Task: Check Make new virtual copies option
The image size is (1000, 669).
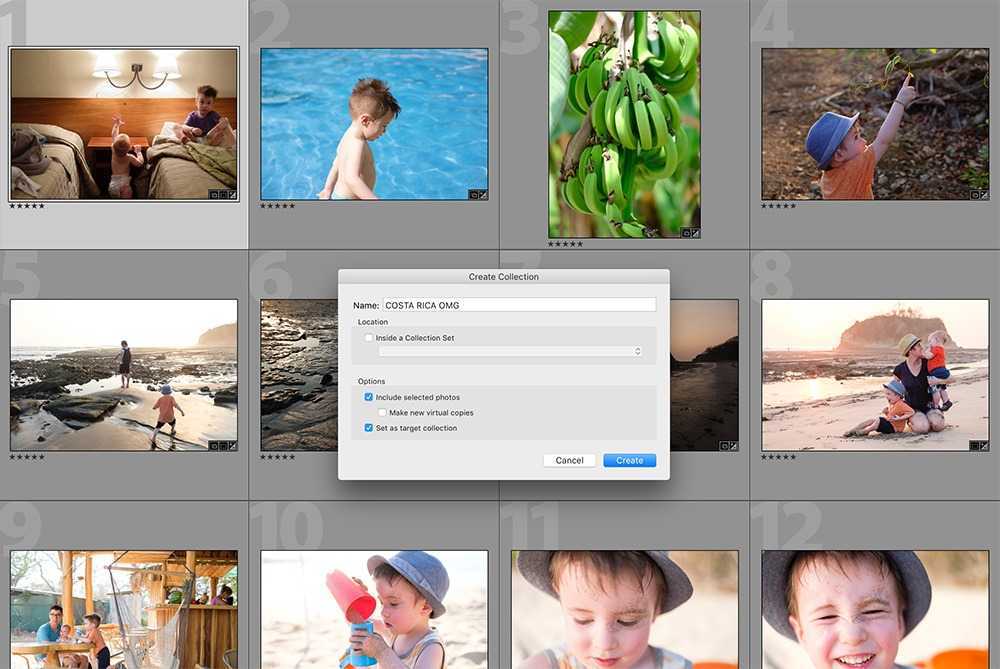Action: click(382, 412)
